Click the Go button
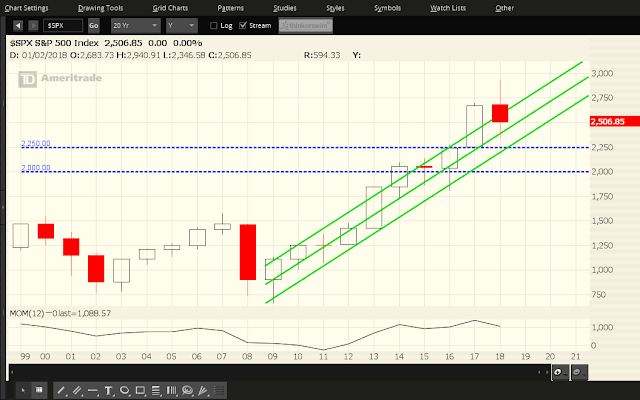The width and height of the screenshot is (640, 400). click(93, 26)
